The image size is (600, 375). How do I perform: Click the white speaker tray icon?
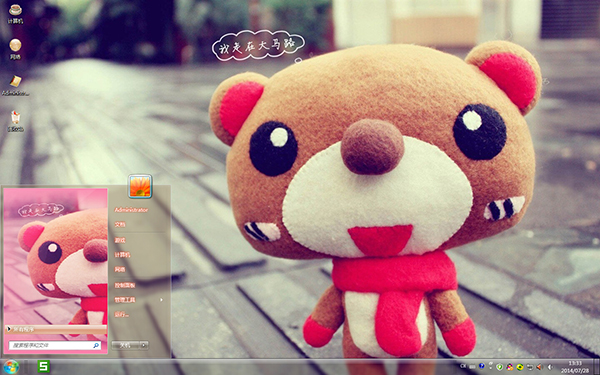pos(550,367)
